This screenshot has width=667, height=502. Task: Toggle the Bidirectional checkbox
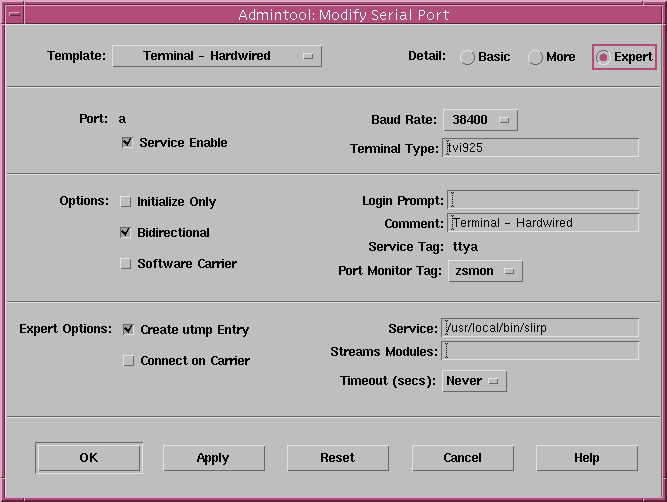(x=126, y=233)
